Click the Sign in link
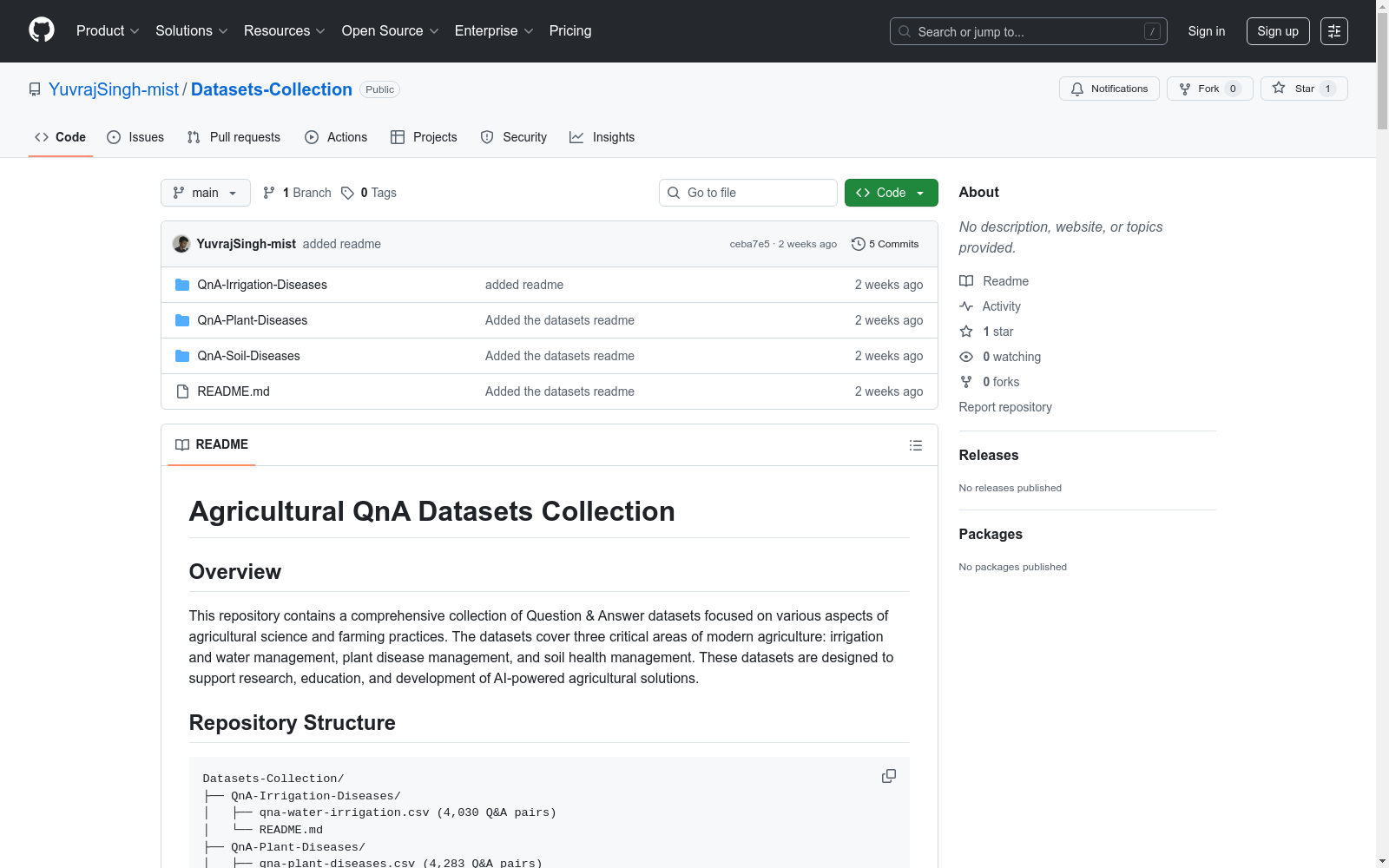This screenshot has width=1389, height=868. point(1207,31)
